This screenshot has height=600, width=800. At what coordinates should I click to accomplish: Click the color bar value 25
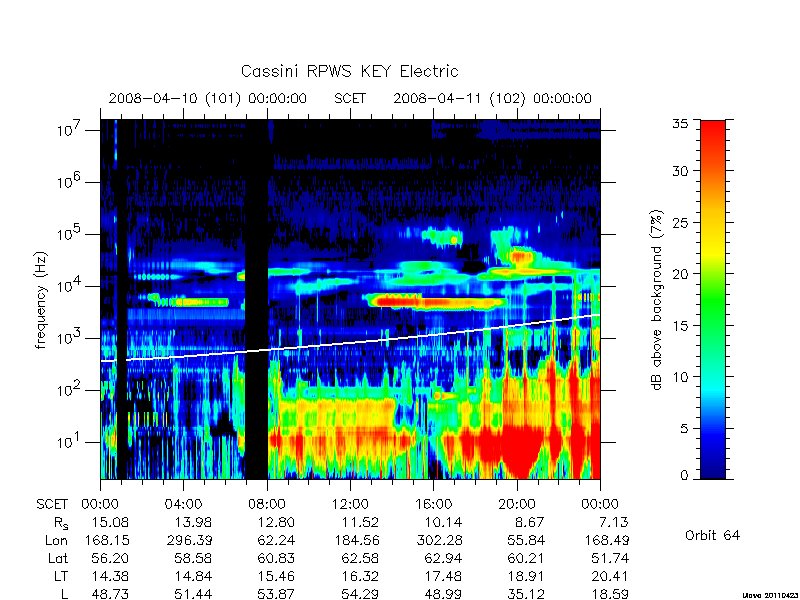[681, 222]
